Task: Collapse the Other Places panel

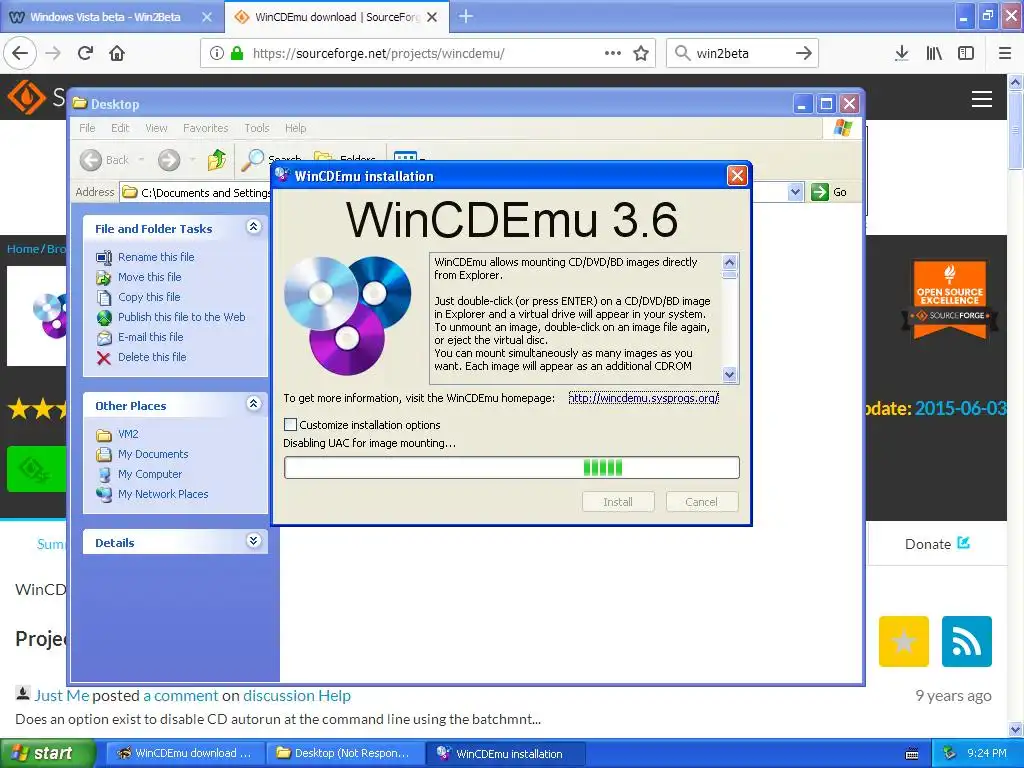Action: [253, 404]
